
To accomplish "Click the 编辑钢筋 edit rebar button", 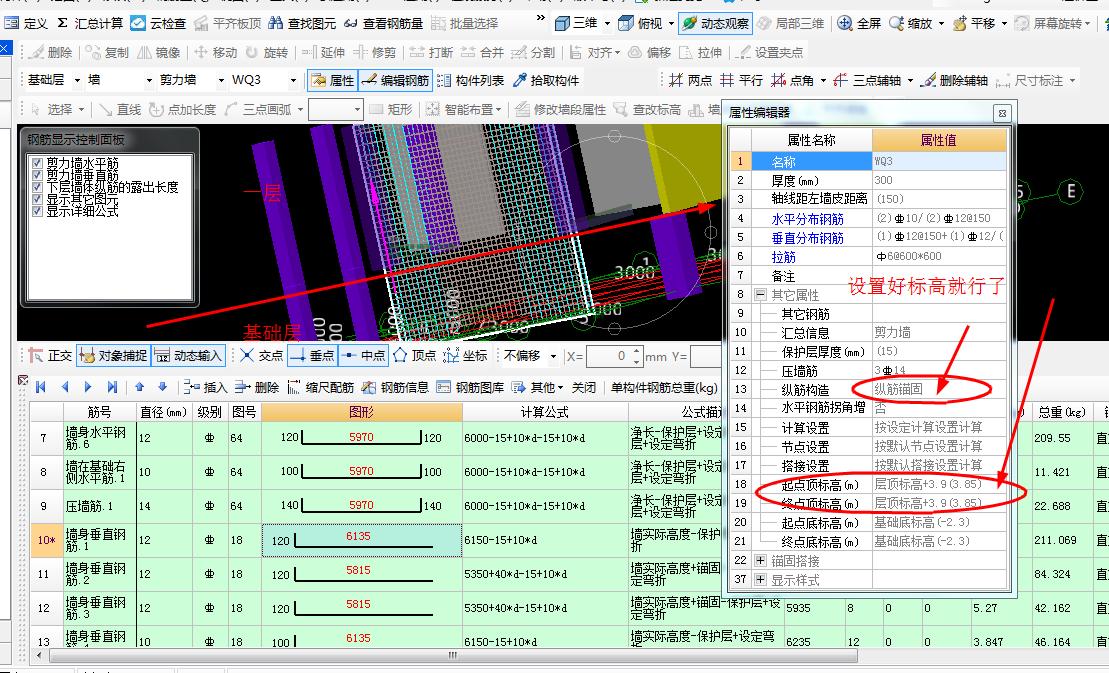I will pos(395,81).
